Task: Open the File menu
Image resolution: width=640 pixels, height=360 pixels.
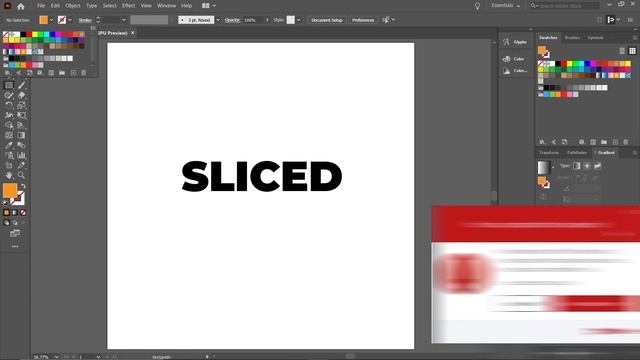Action: tap(41, 6)
